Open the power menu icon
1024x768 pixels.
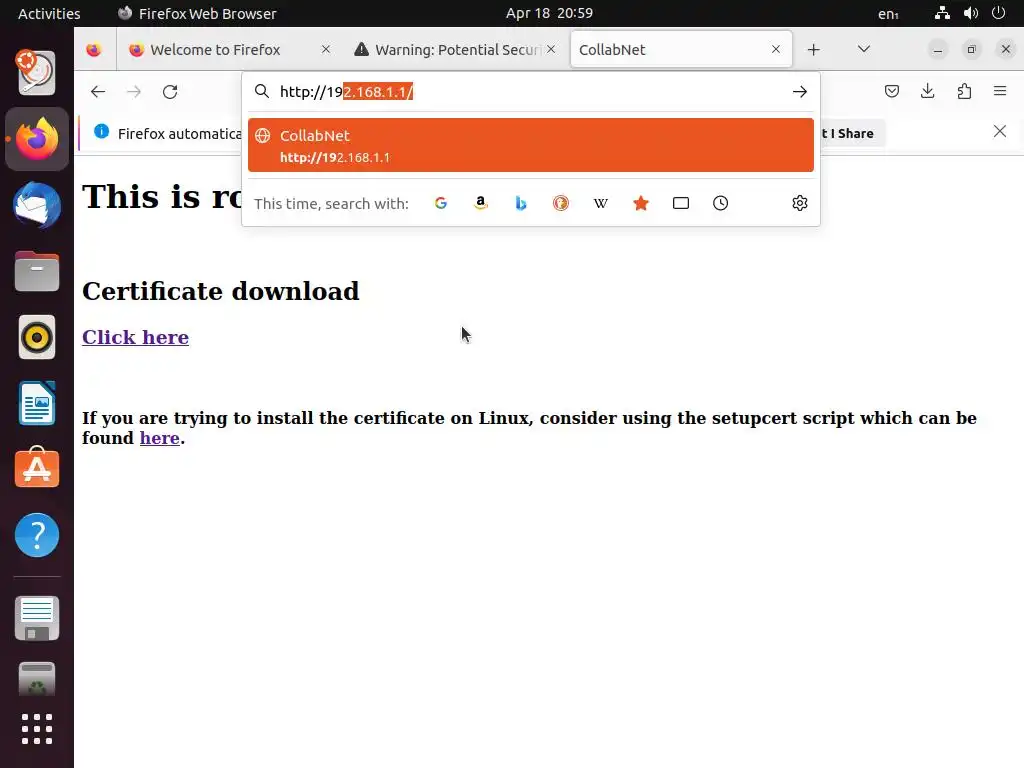point(998,13)
